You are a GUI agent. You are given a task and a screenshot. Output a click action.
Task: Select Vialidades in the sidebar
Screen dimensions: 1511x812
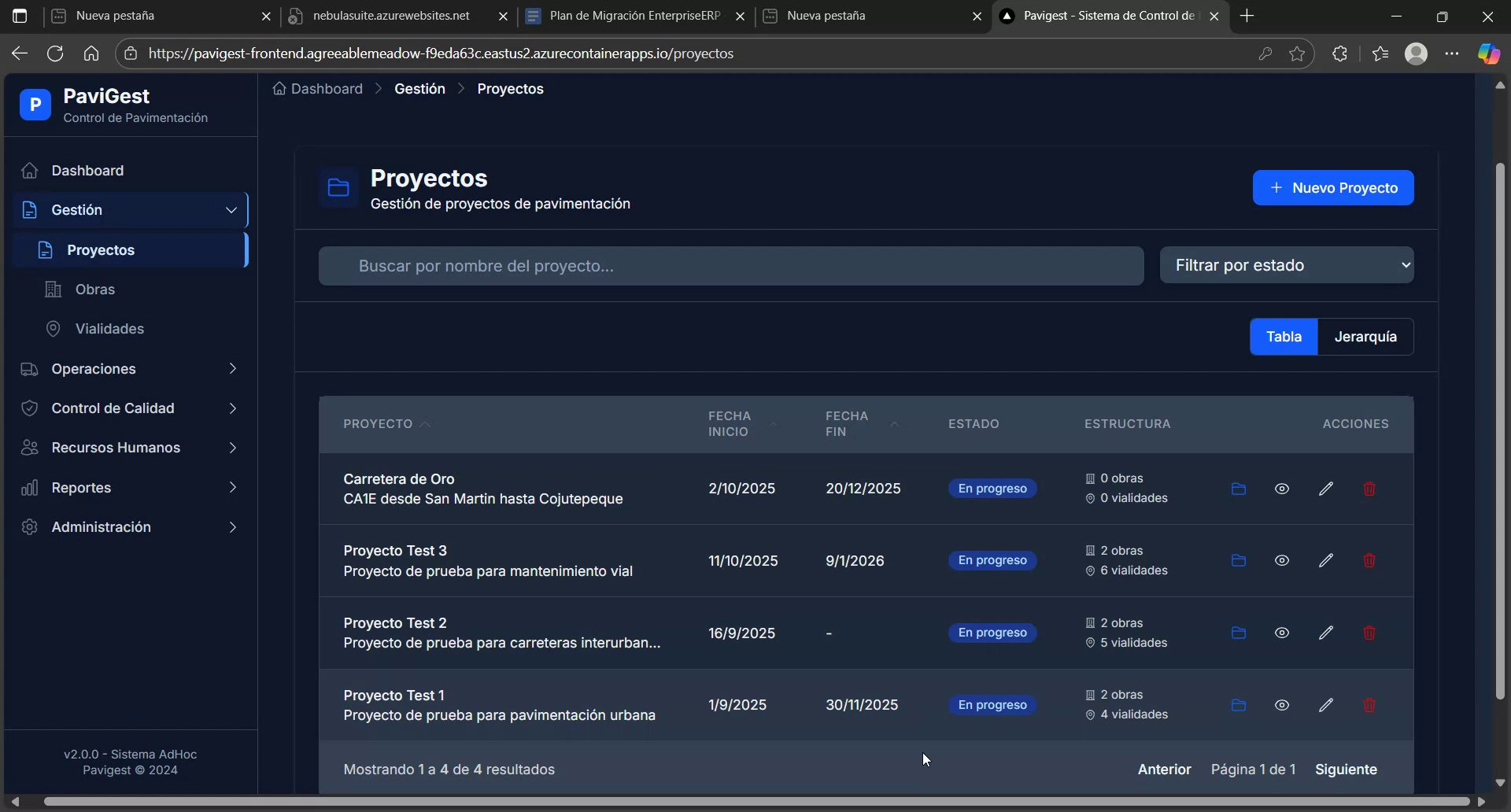(x=109, y=329)
